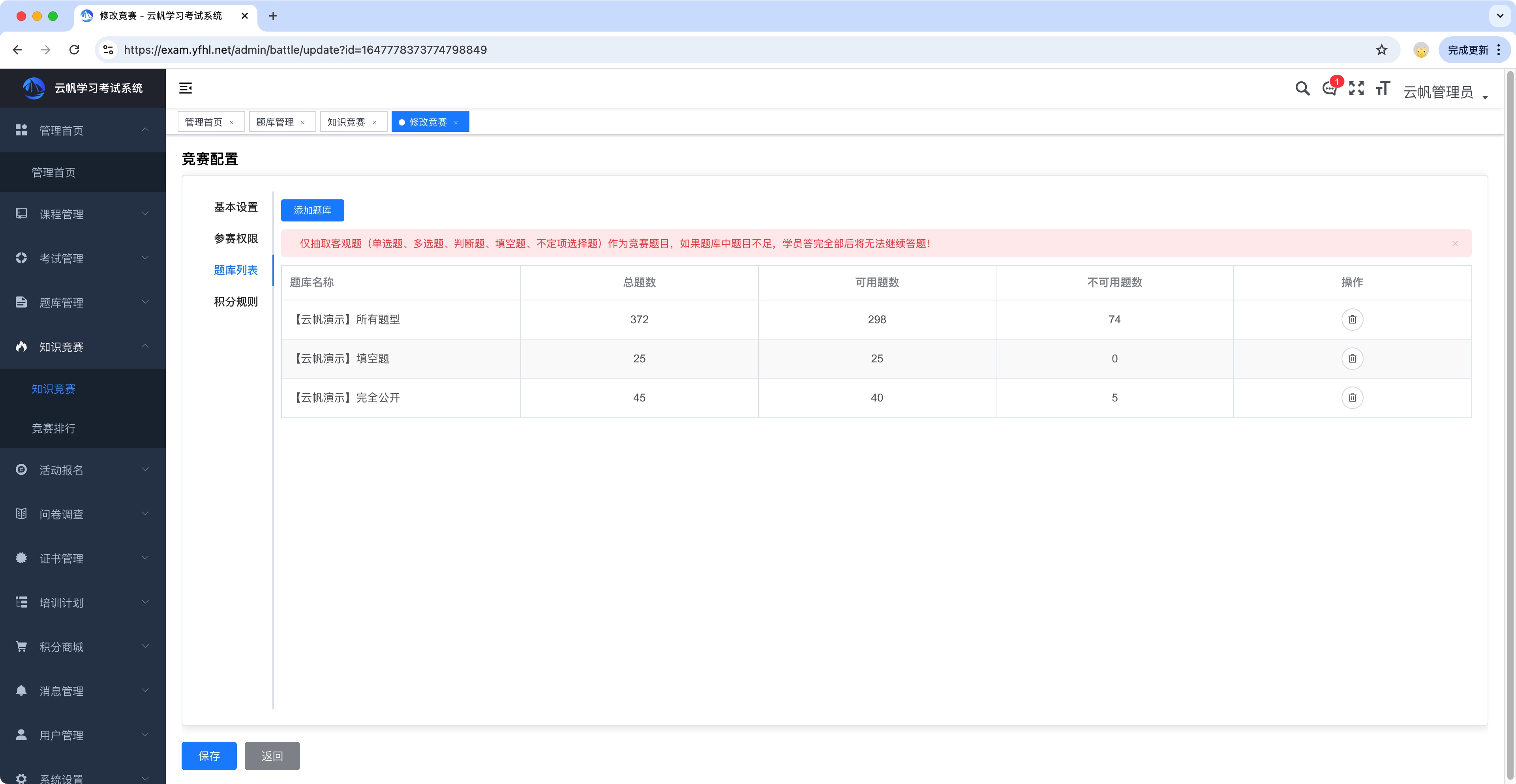Viewport: 1516px width, 784px height.
Task: Collapse sidebar with hamburger icon
Action: 186,88
